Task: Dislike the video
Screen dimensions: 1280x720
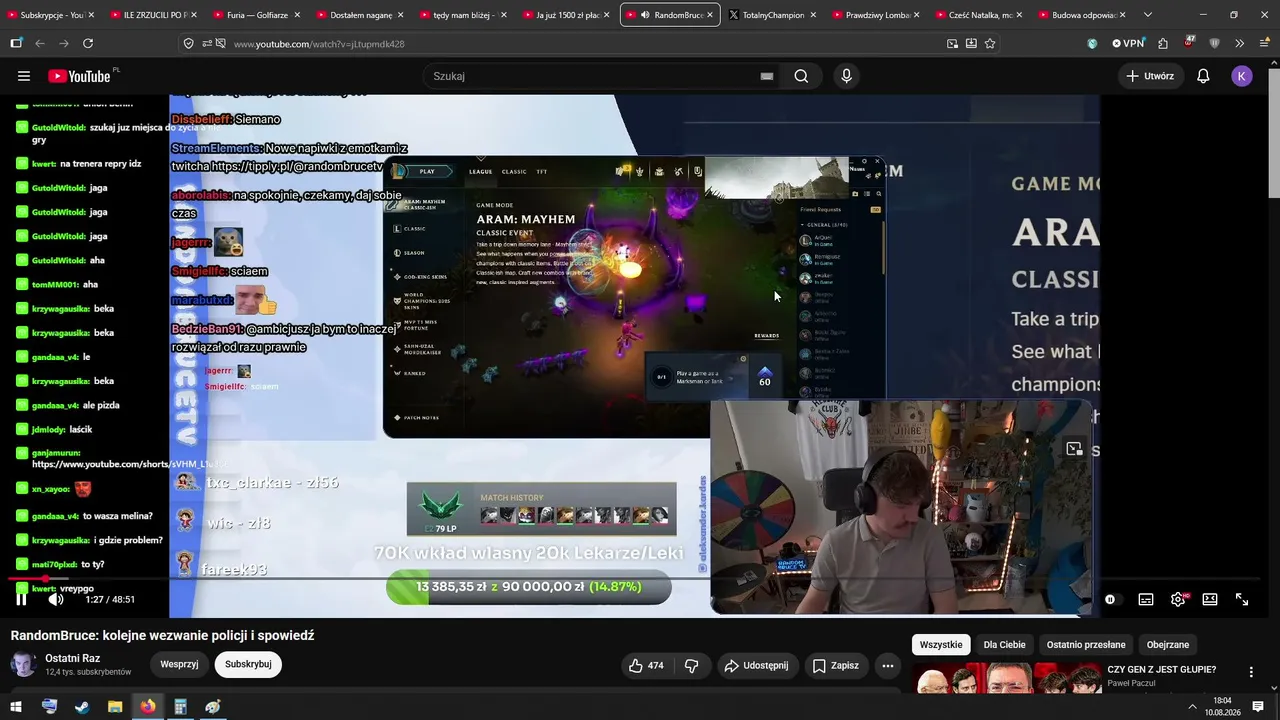Action: click(x=691, y=665)
